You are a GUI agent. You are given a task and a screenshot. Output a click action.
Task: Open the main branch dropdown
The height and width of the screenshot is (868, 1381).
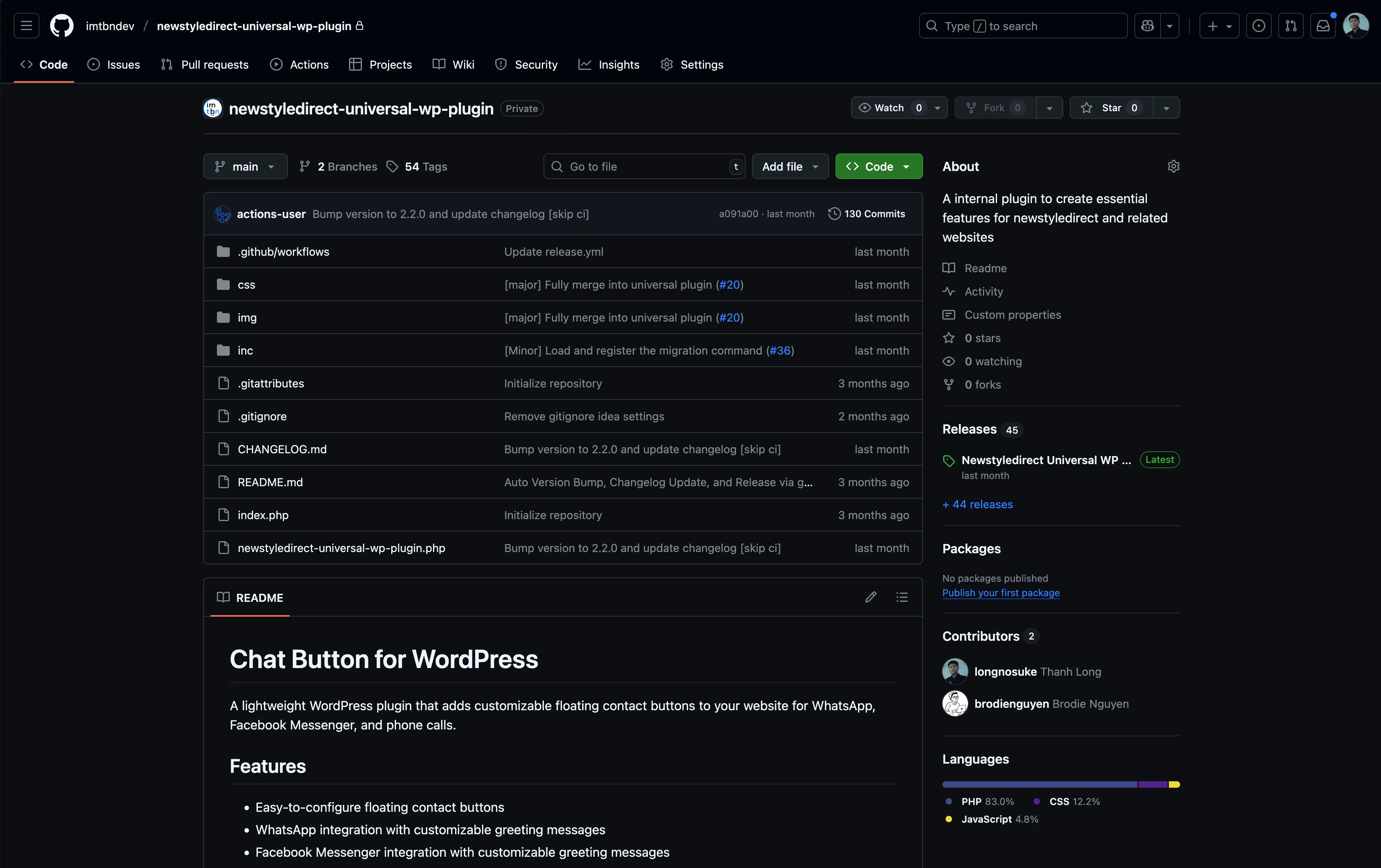(x=245, y=166)
